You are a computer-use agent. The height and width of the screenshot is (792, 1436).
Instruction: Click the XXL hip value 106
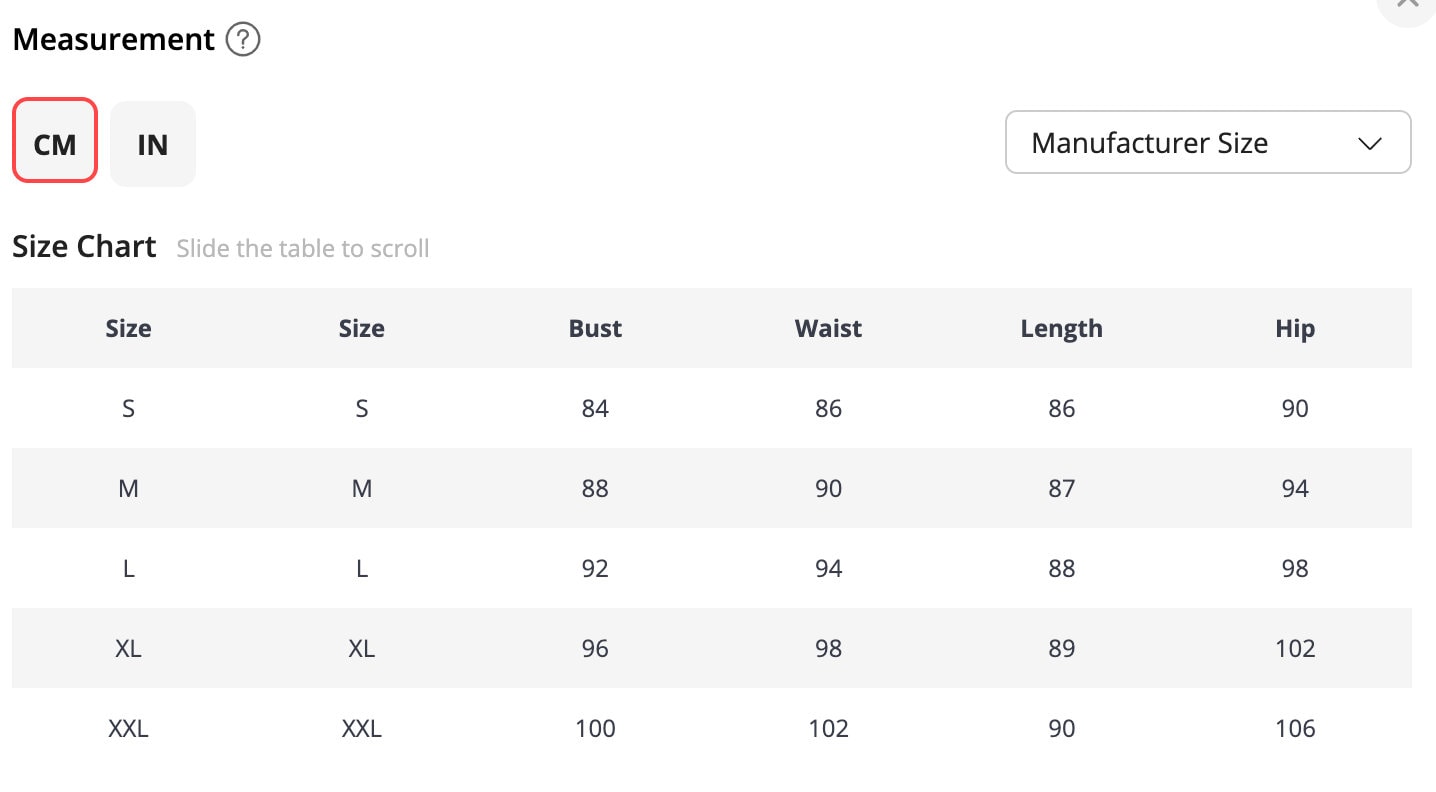click(x=1294, y=728)
